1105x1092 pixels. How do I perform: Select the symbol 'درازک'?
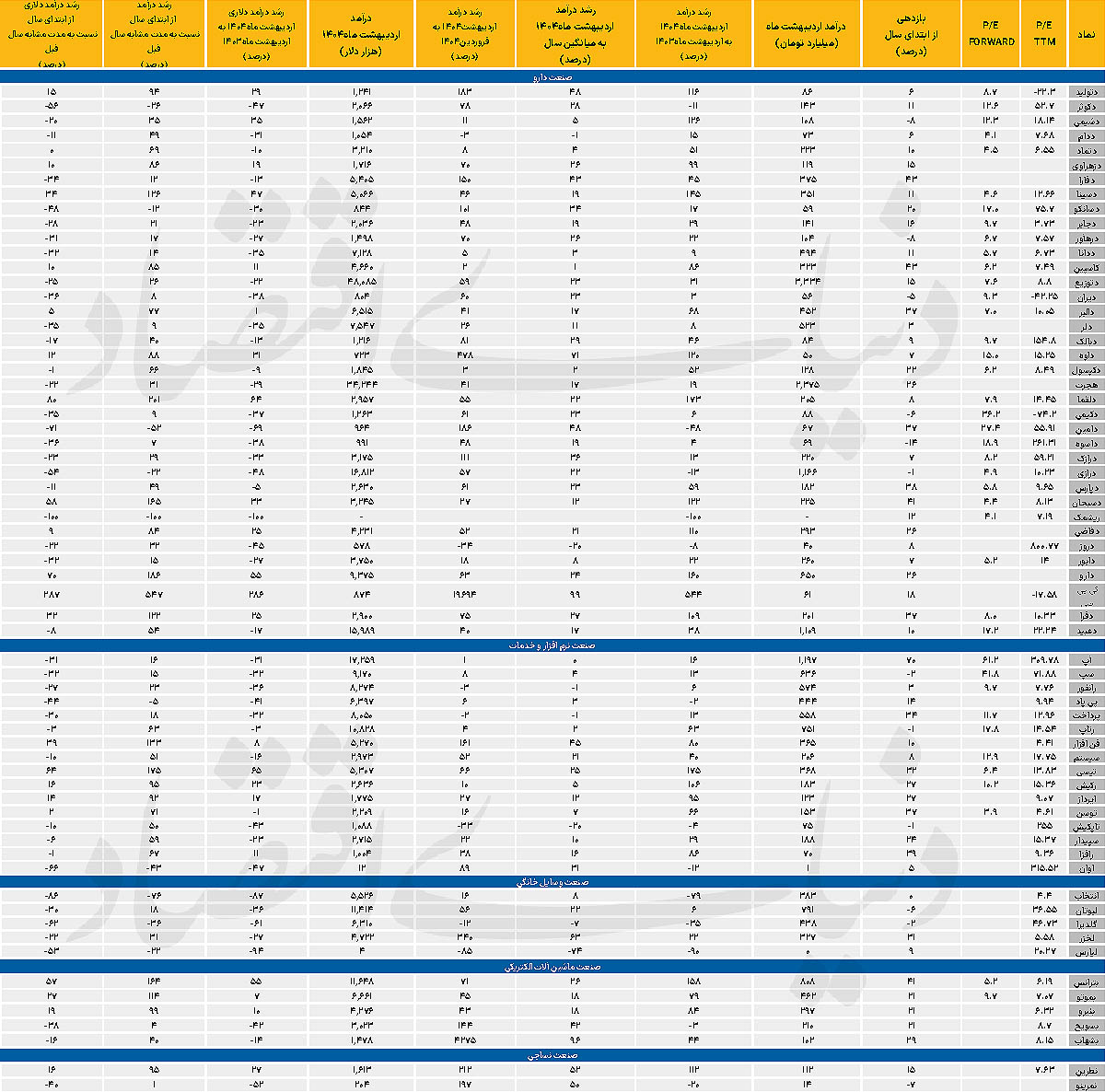(x=1086, y=458)
